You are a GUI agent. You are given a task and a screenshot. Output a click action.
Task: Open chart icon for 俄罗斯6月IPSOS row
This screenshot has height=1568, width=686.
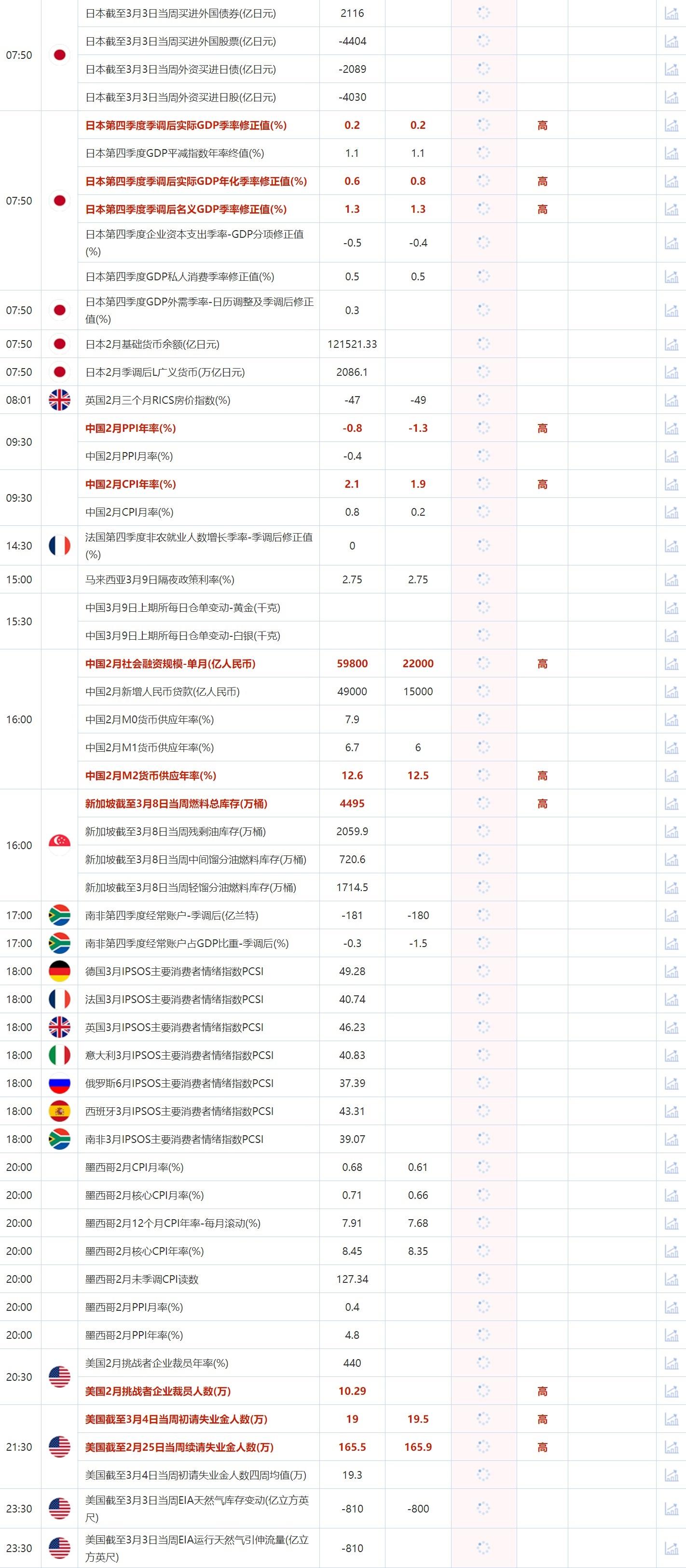[x=672, y=1084]
